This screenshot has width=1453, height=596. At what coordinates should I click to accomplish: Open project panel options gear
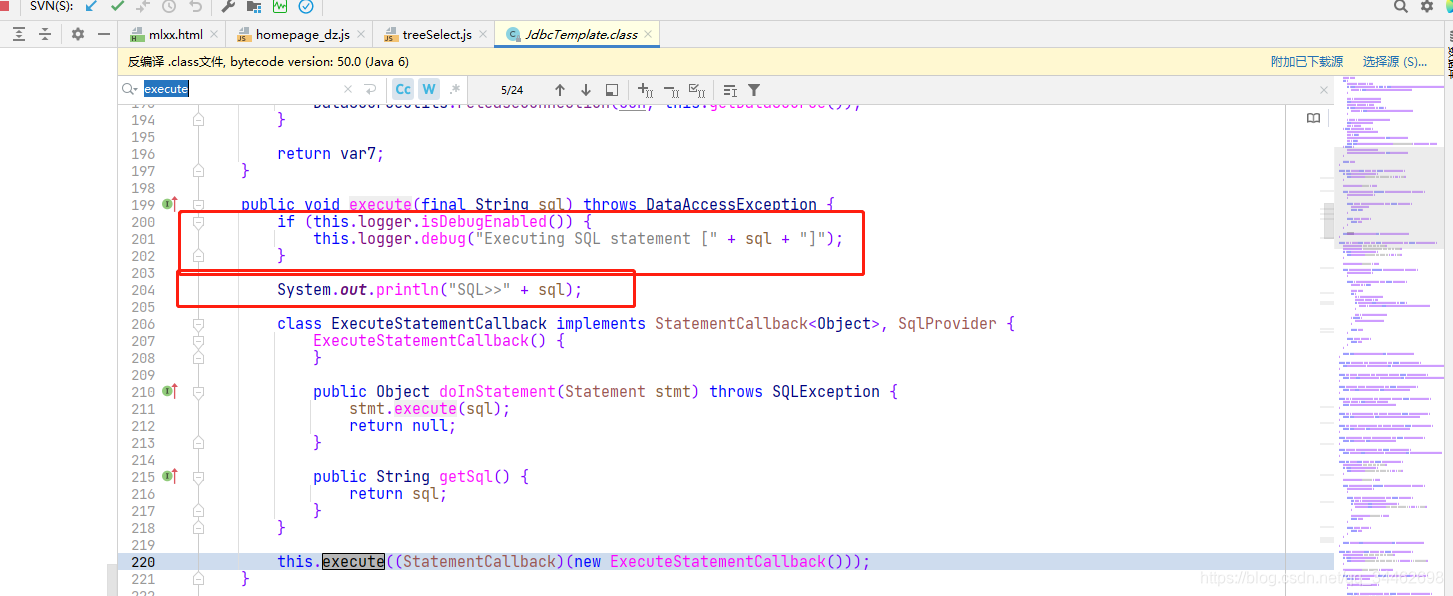[x=78, y=34]
